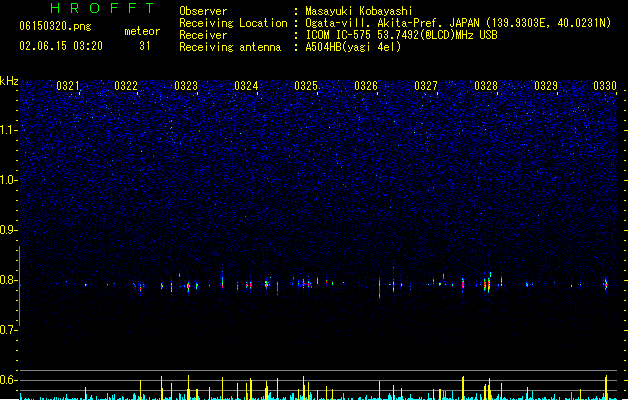This screenshot has height=400, width=629.
Task: Click the 0.6 frequency axis label
Action: tap(8, 380)
